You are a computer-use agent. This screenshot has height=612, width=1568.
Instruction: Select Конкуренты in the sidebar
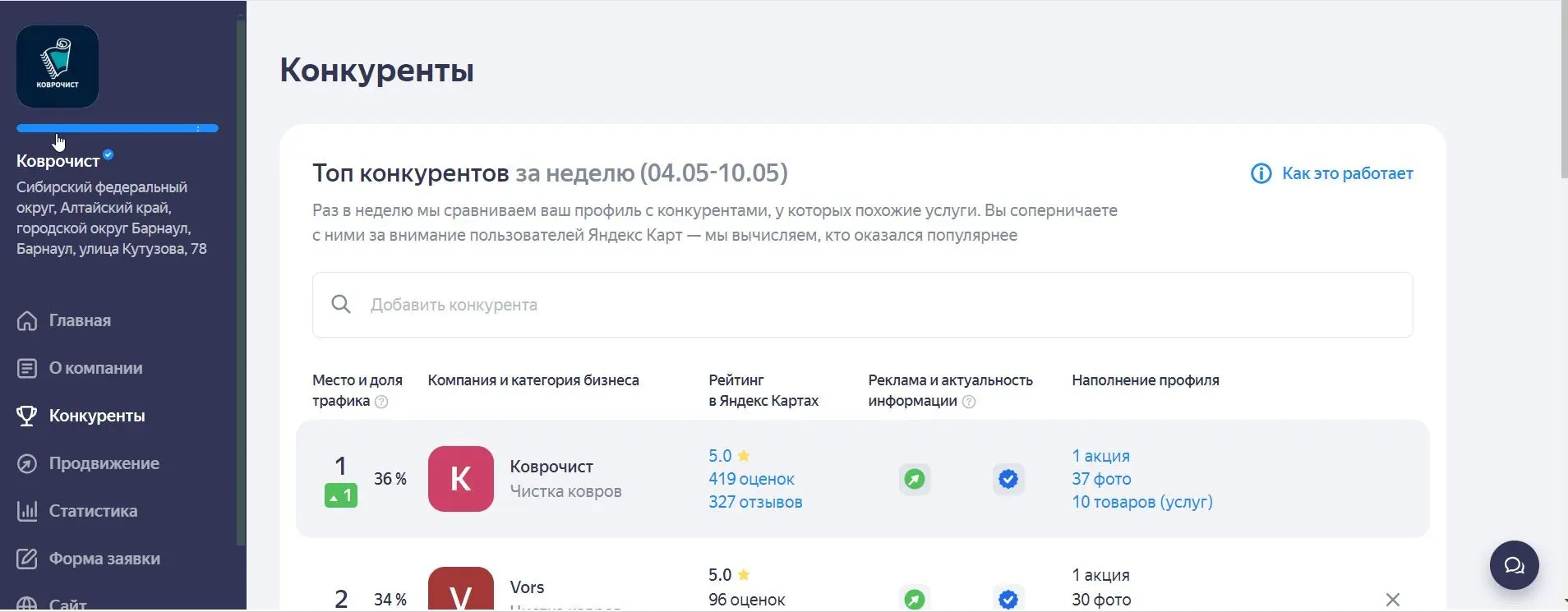tap(97, 416)
